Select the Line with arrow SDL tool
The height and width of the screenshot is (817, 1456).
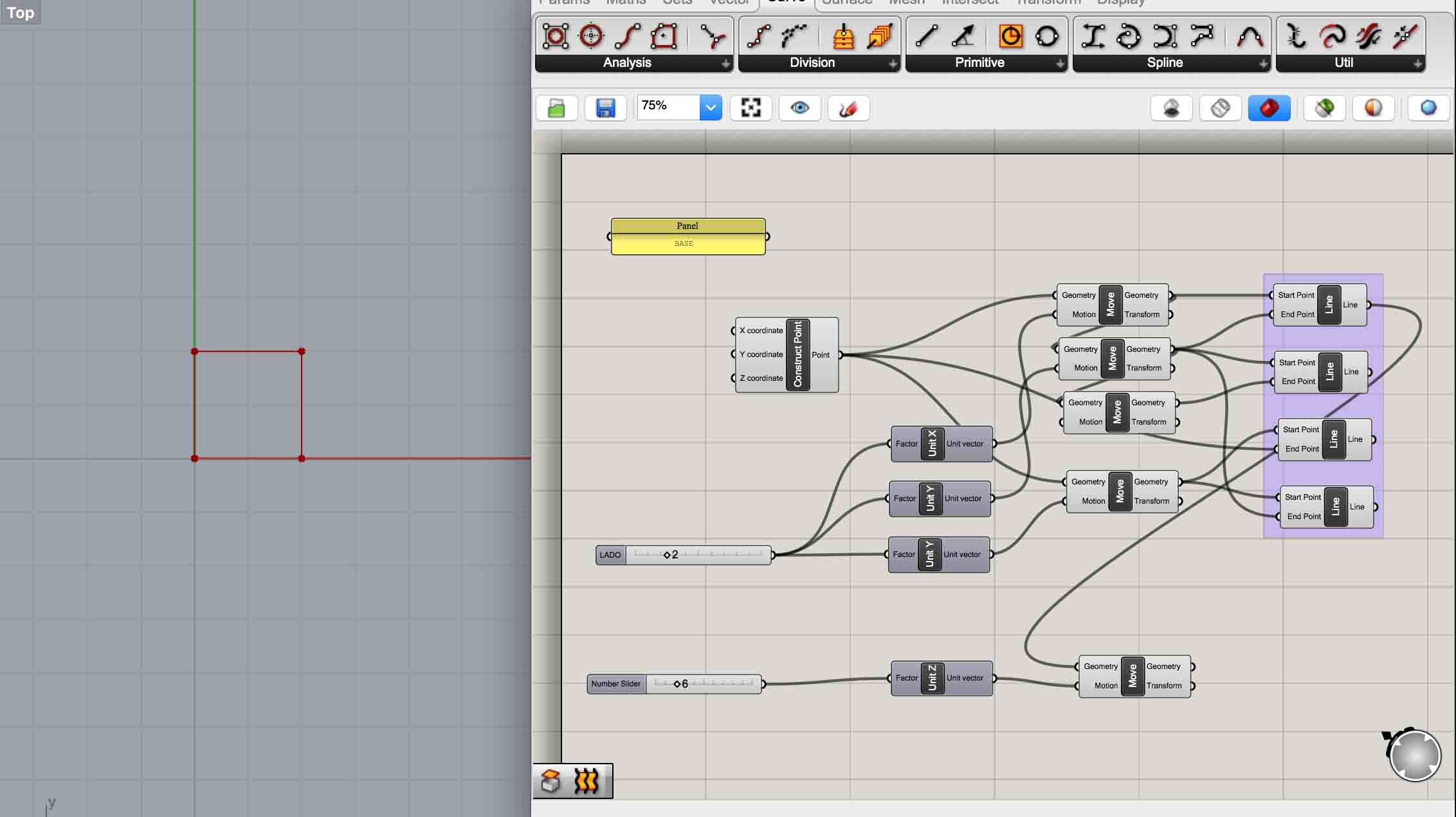tap(962, 36)
